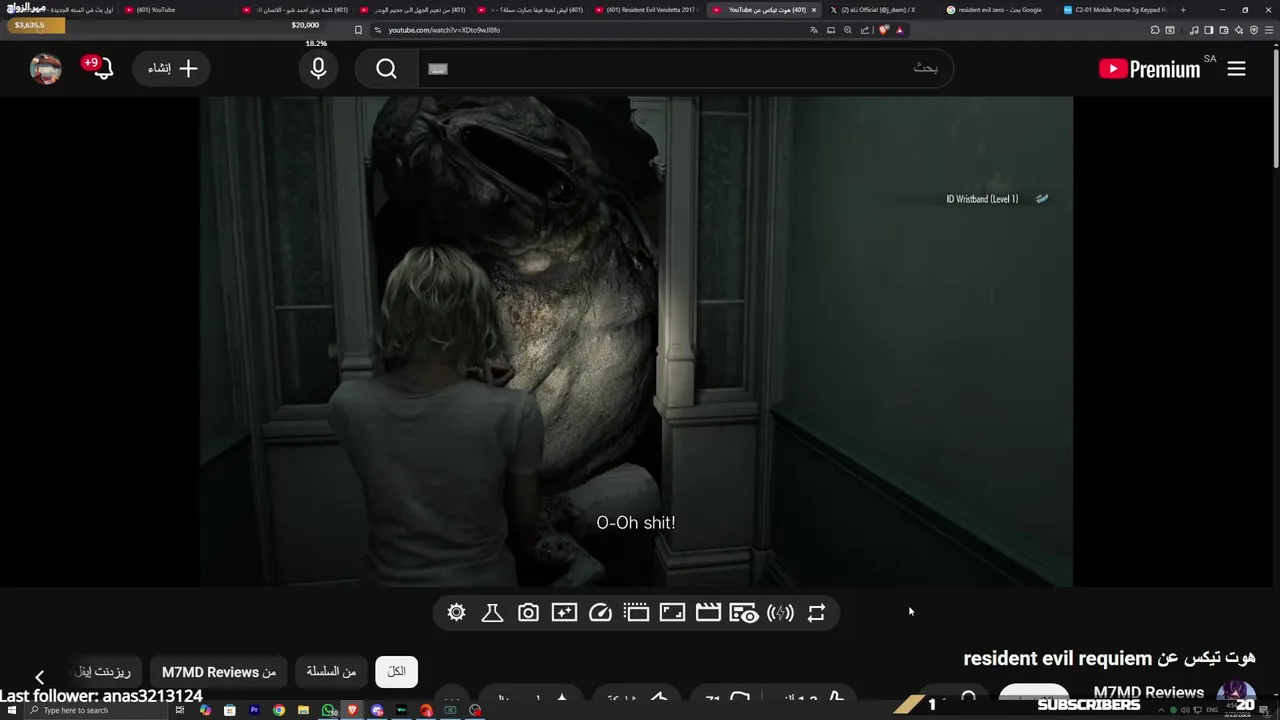Viewport: 1280px width, 720px height.
Task: Click the sparkle enhancement icon in player toolbar
Action: [x=564, y=613]
